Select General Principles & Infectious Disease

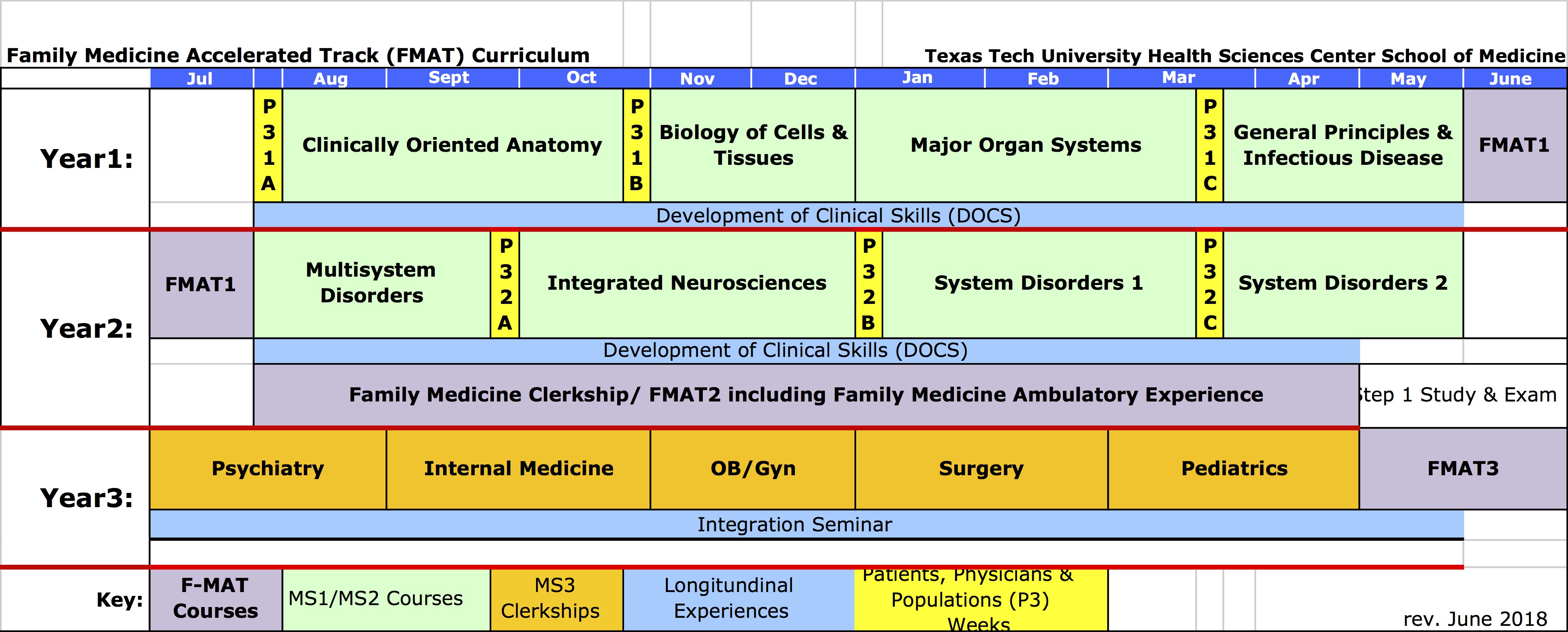point(1343,146)
